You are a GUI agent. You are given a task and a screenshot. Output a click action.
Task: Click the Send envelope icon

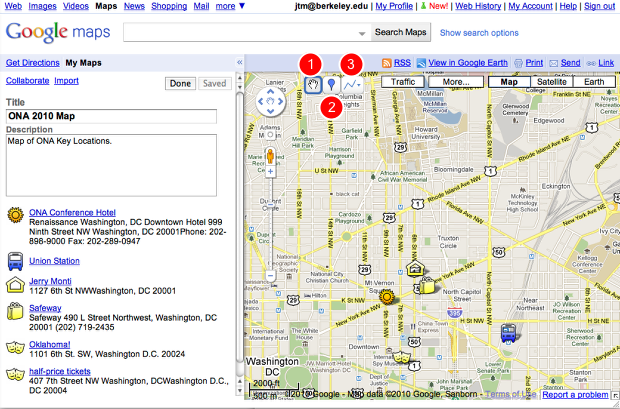[x=554, y=63]
